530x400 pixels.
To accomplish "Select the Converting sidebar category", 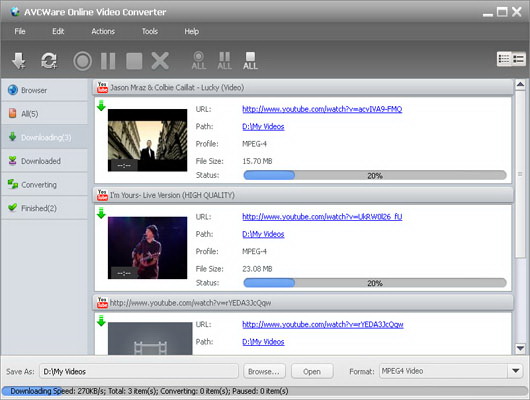I will click(x=44, y=185).
